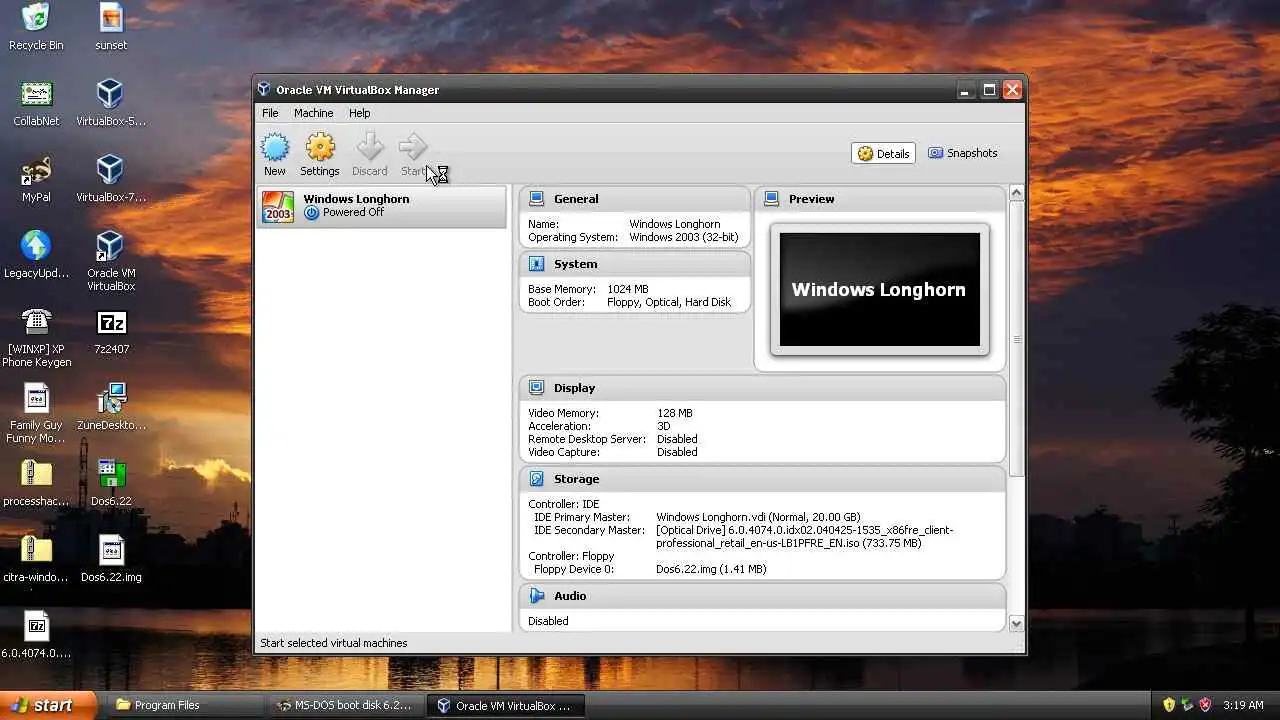Open the Dos6.22 archive desktop icon
This screenshot has width=1280, height=720.
(111, 474)
